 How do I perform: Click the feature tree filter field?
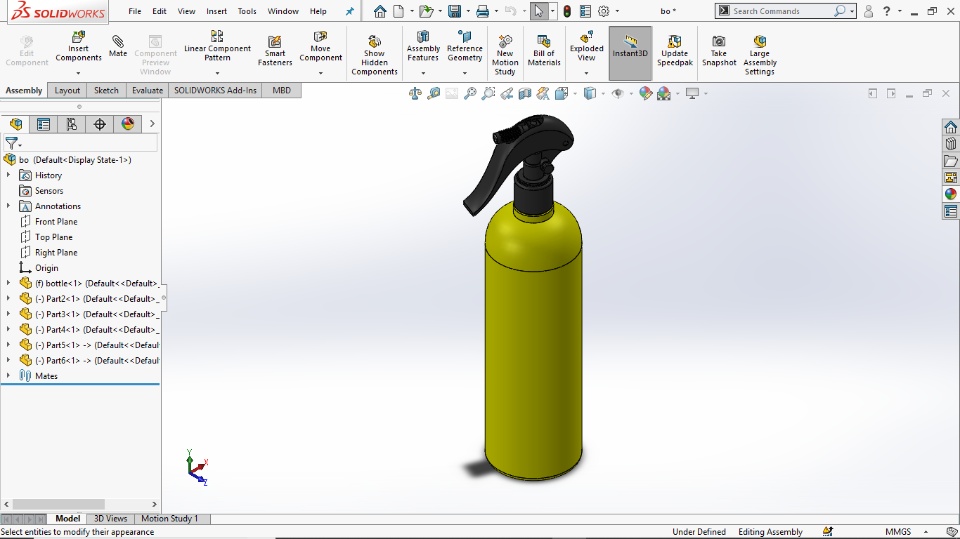[80, 143]
